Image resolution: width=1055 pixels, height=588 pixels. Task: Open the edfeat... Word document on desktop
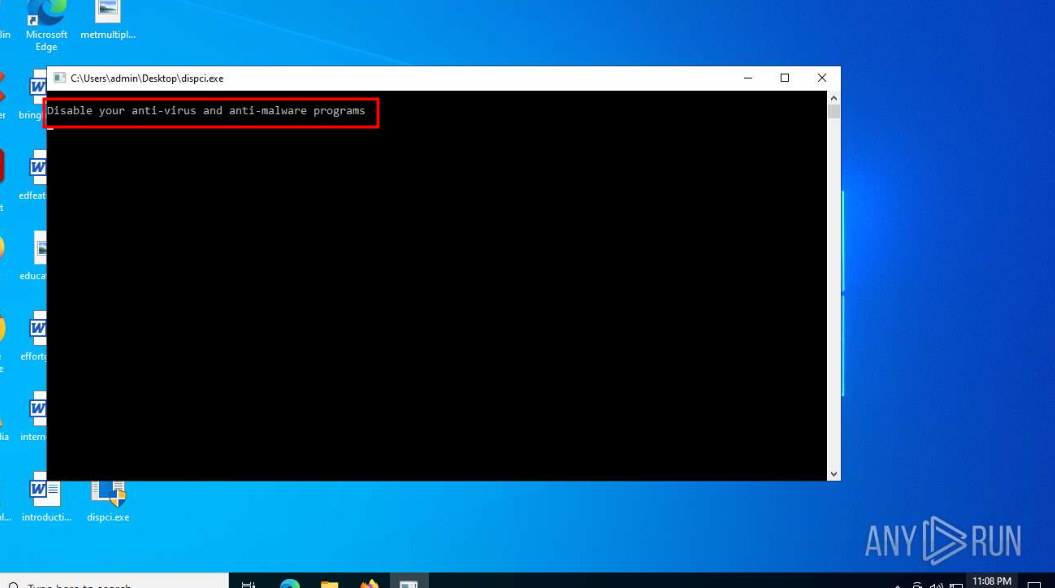pos(38,170)
